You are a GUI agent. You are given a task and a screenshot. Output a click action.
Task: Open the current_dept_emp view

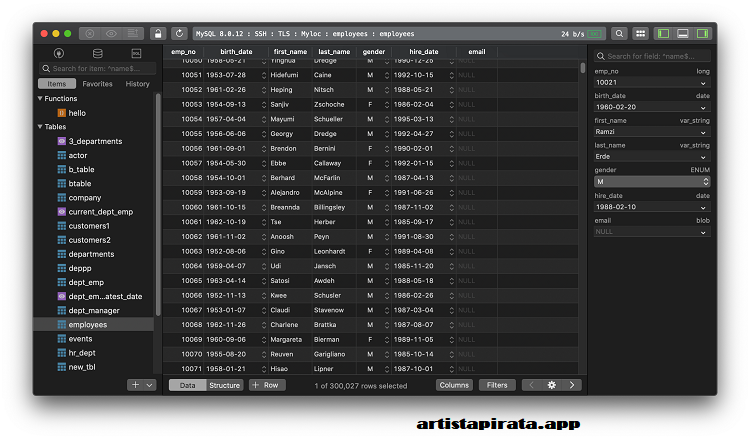pyautogui.click(x=100, y=212)
